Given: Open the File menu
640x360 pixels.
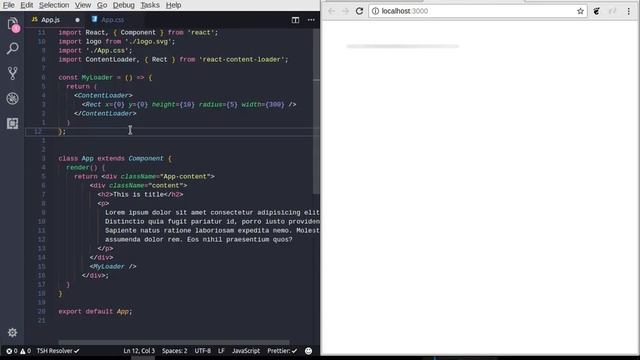Looking at the screenshot, I should pyautogui.click(x=8, y=5).
